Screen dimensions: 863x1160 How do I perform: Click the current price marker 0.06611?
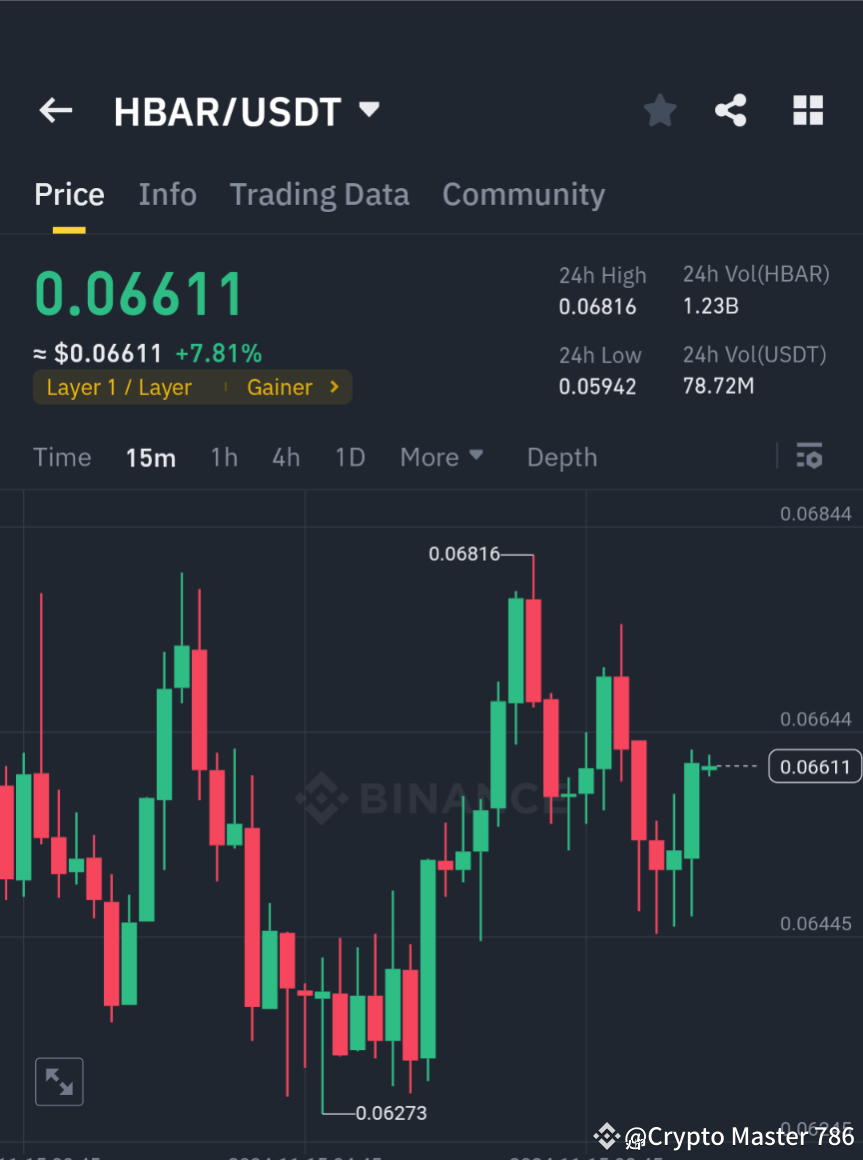[x=813, y=766]
